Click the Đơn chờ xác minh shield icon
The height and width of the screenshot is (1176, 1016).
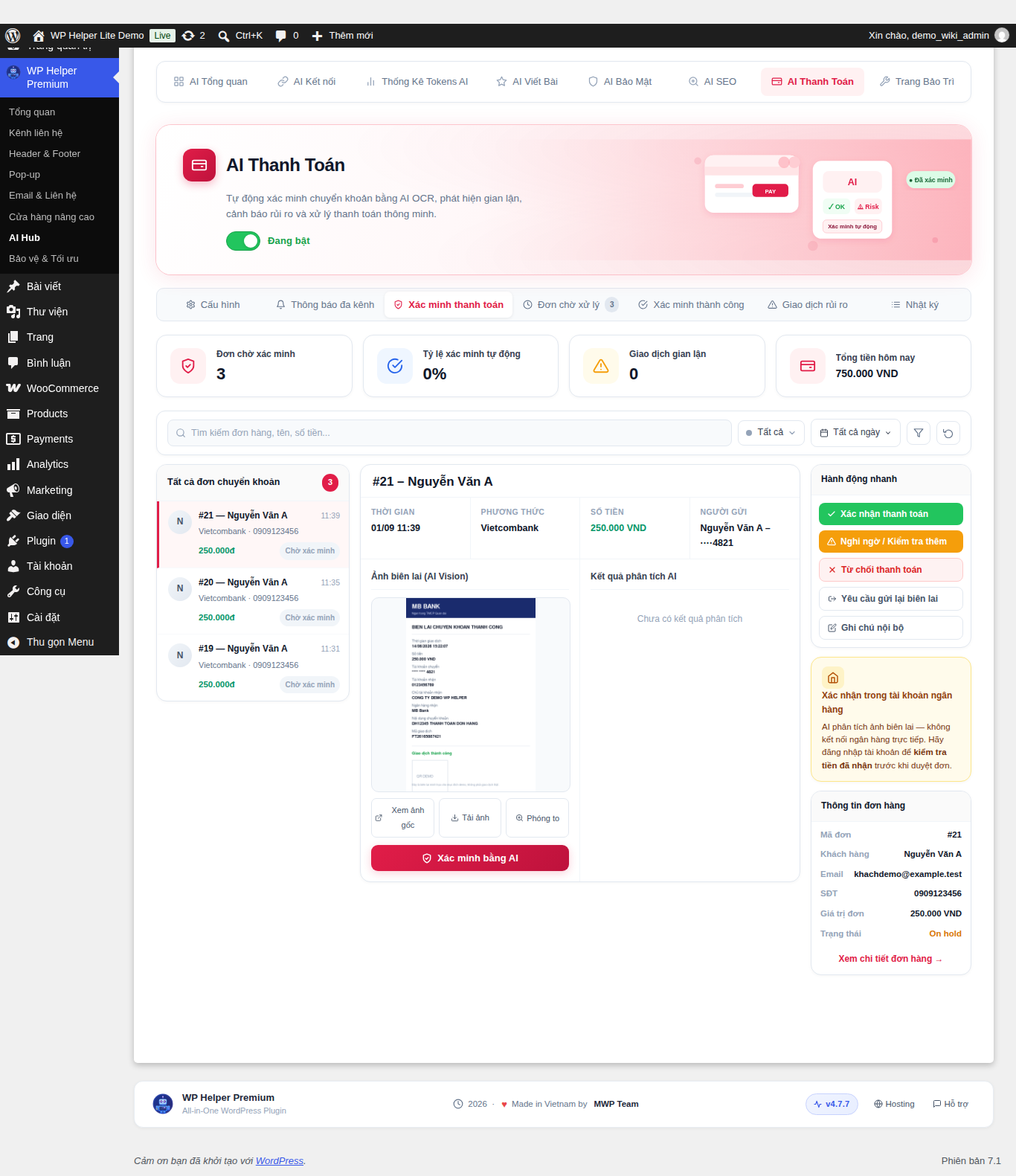pyautogui.click(x=188, y=366)
